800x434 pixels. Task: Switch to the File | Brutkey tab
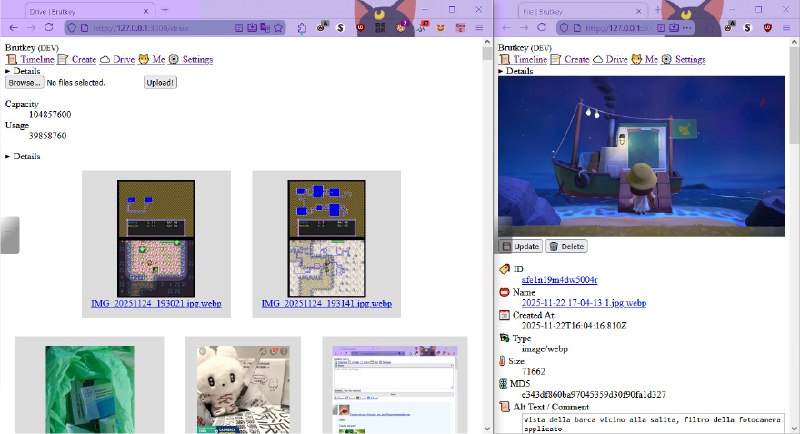pyautogui.click(x=582, y=11)
